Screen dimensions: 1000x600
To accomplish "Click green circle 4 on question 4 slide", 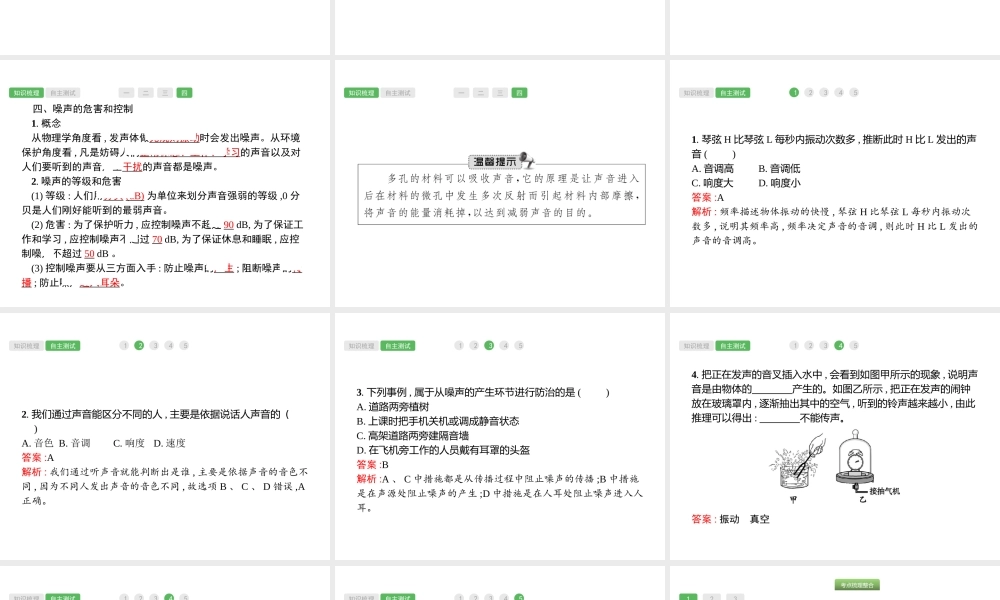I will click(x=839, y=345).
